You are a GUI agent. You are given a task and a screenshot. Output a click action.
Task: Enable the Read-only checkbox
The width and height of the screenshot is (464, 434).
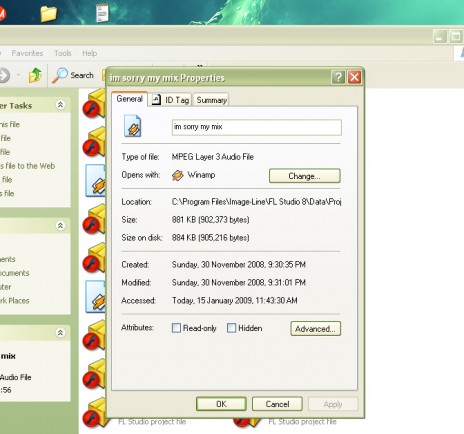(176, 328)
